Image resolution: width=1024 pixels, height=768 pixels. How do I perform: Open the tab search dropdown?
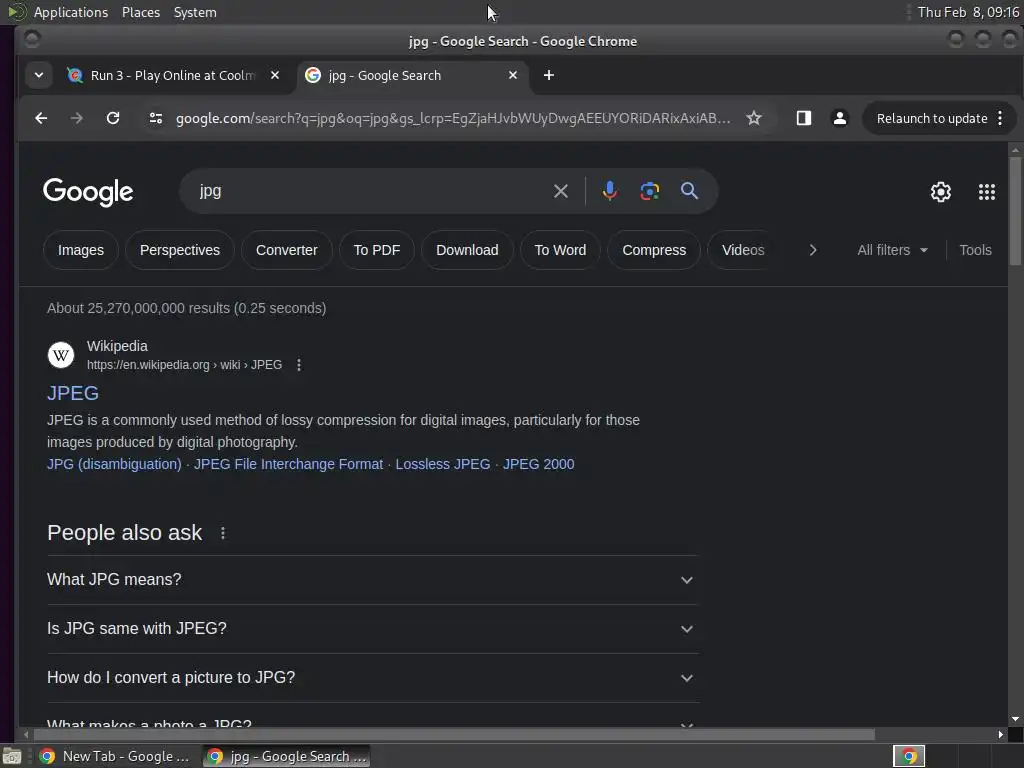coord(39,75)
